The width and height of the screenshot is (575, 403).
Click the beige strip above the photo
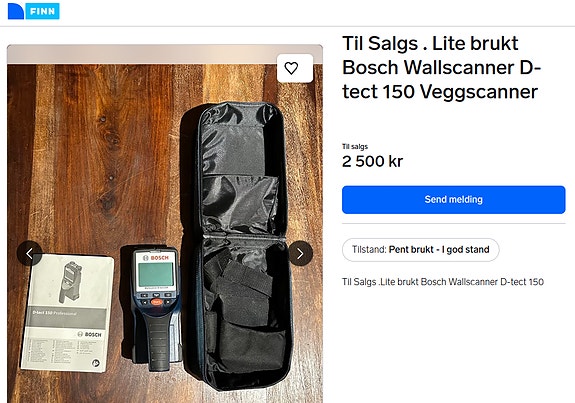(165, 54)
